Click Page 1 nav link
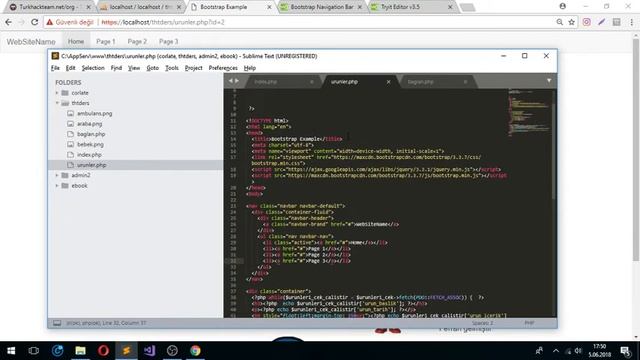 click(106, 42)
